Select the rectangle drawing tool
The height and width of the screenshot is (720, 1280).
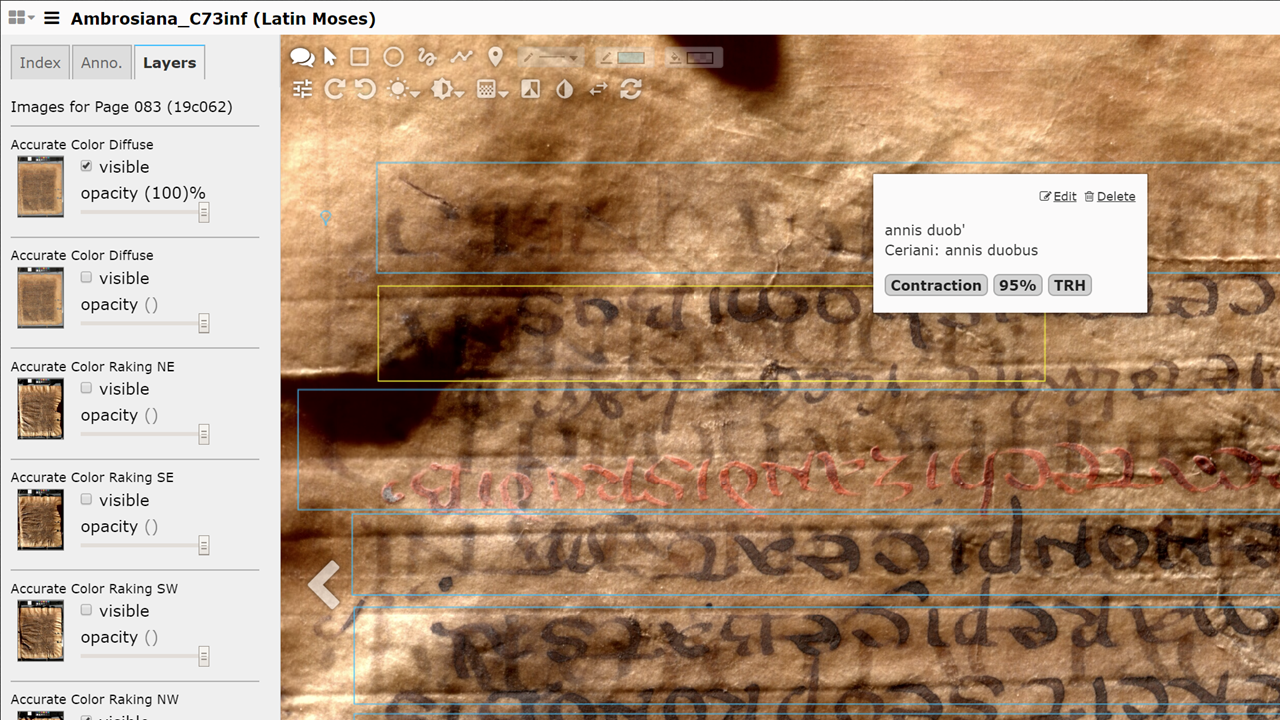tap(360, 58)
